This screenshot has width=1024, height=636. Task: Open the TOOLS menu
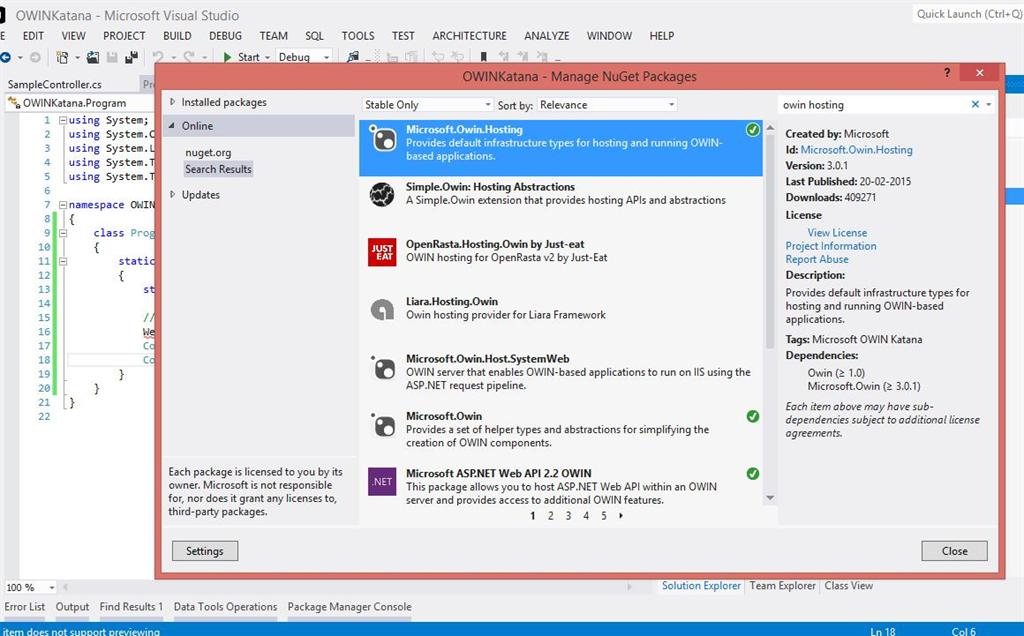coord(358,36)
